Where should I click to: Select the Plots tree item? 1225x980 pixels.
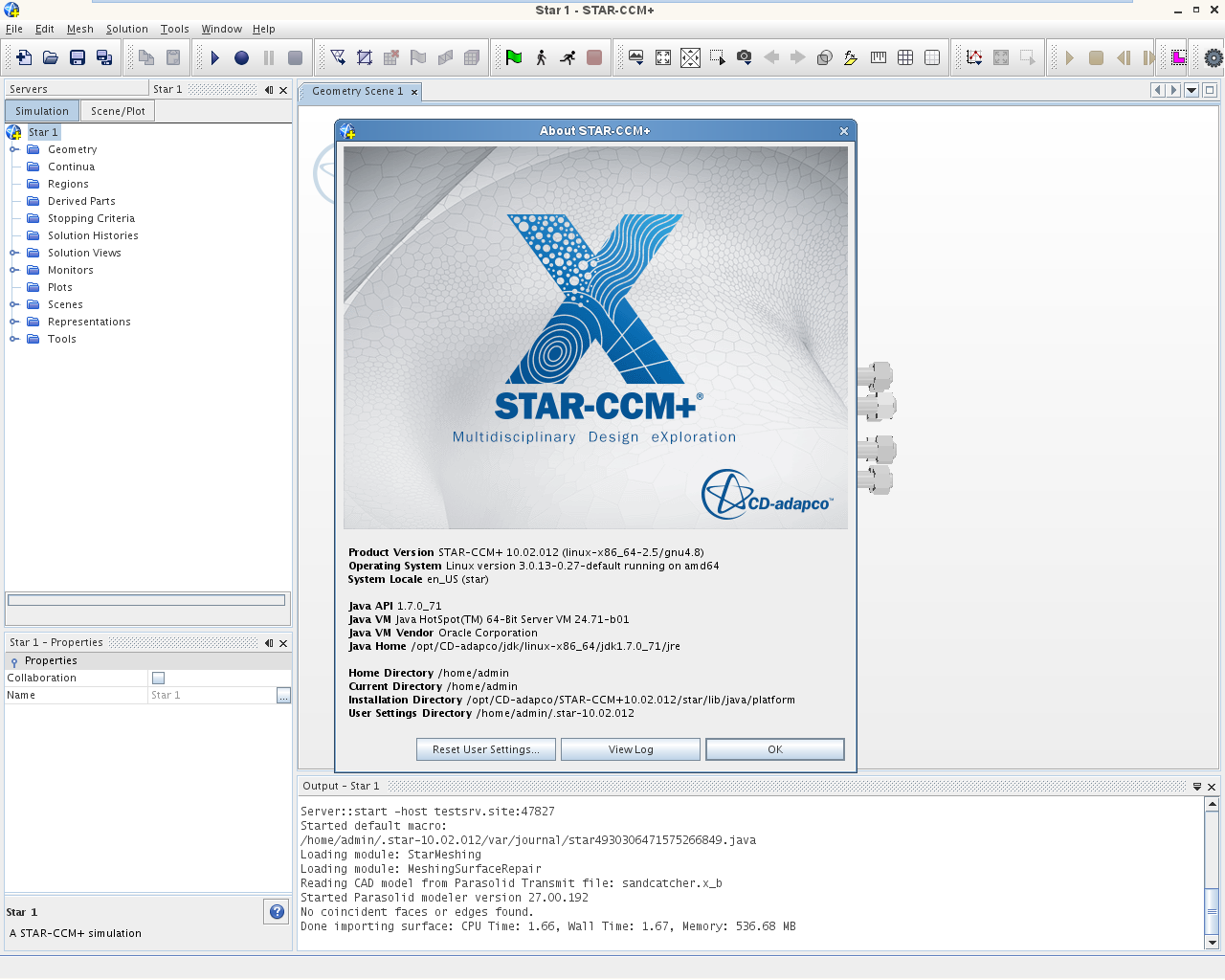click(59, 287)
